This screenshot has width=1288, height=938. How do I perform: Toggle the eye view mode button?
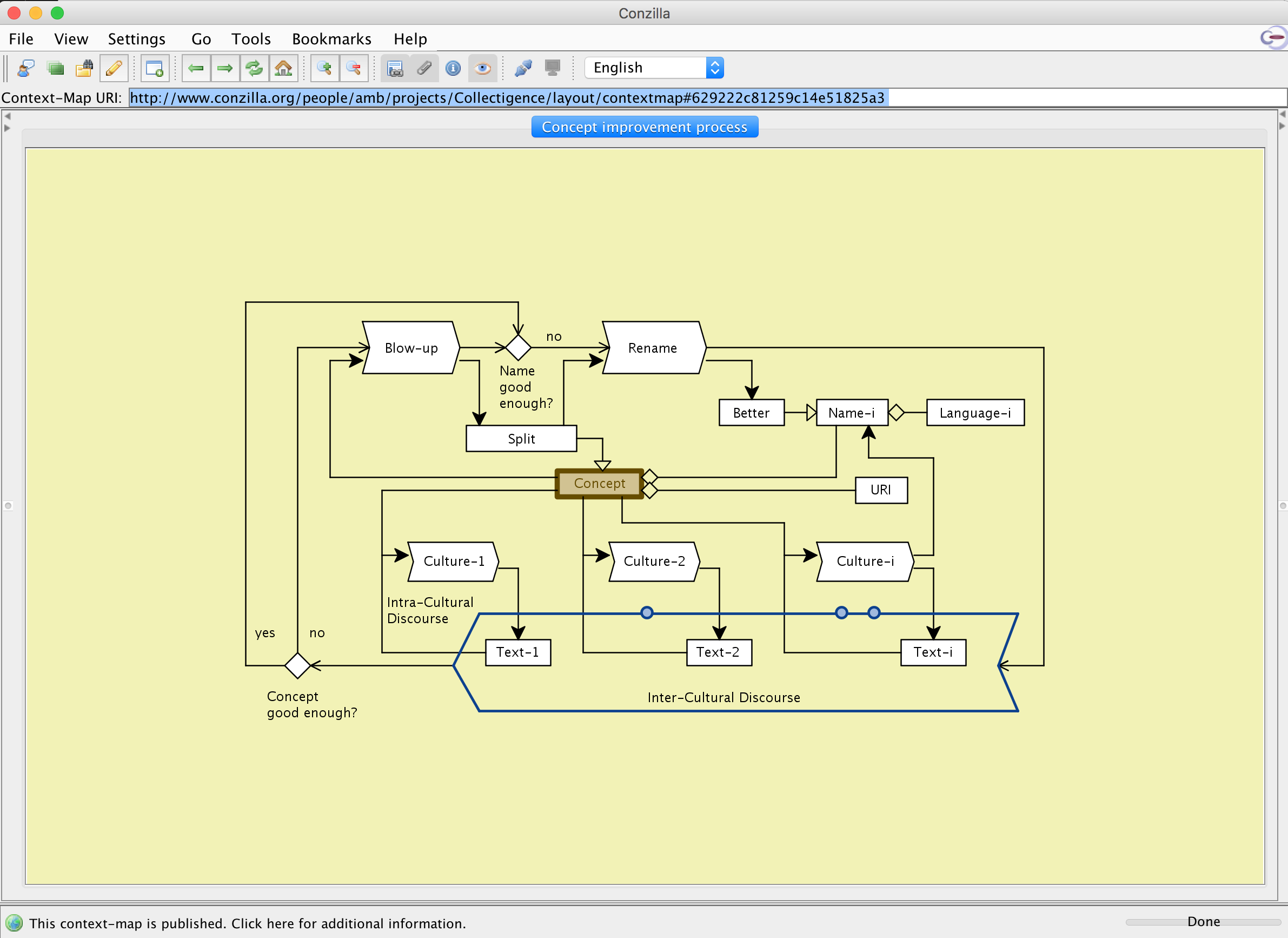click(482, 68)
